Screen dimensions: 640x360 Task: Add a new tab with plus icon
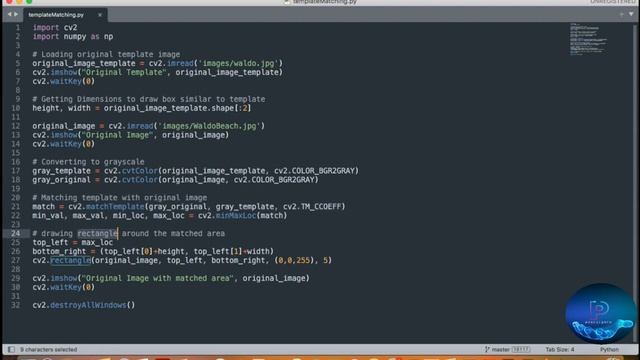621,14
